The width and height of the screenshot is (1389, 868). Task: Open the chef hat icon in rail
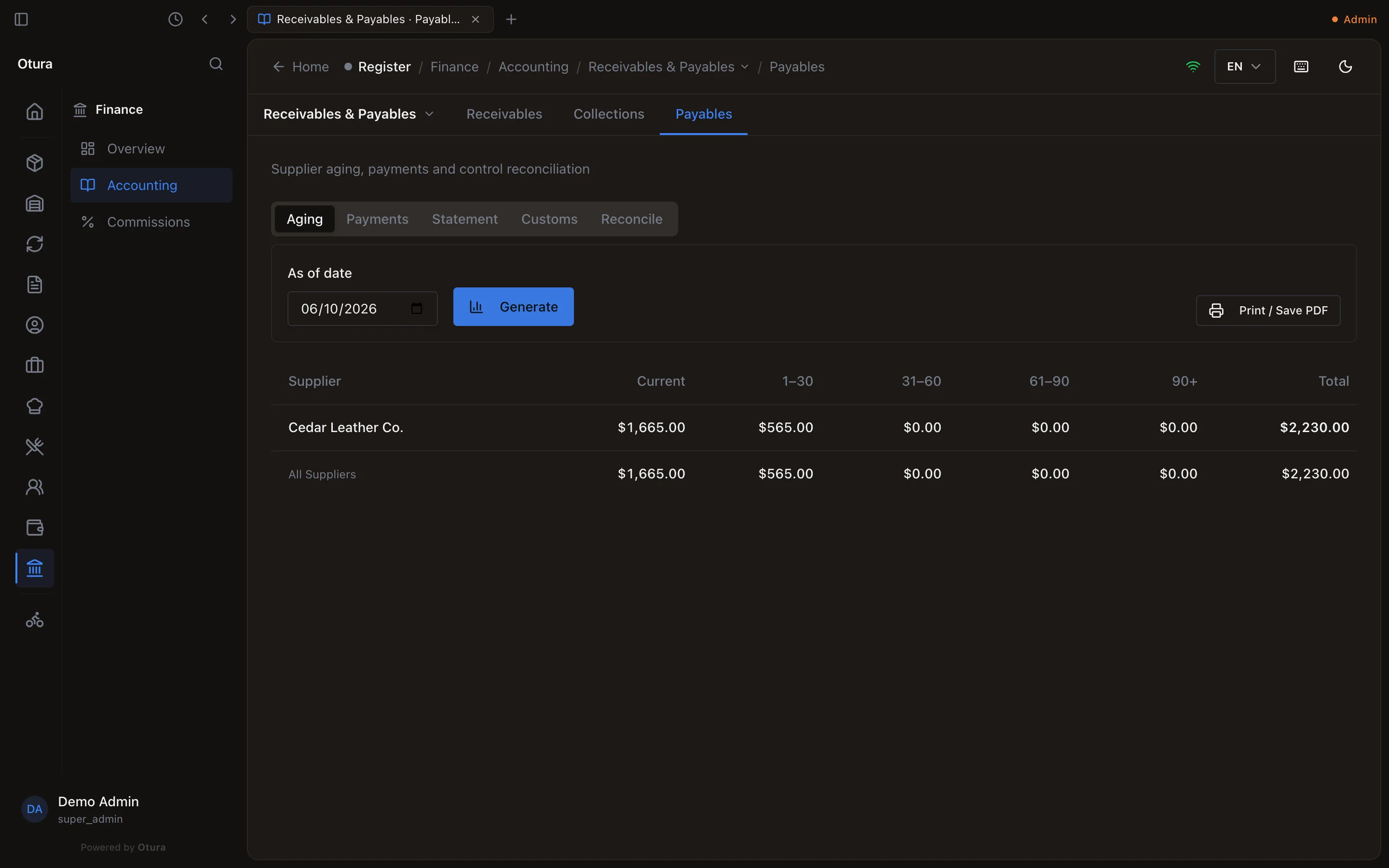click(x=35, y=407)
